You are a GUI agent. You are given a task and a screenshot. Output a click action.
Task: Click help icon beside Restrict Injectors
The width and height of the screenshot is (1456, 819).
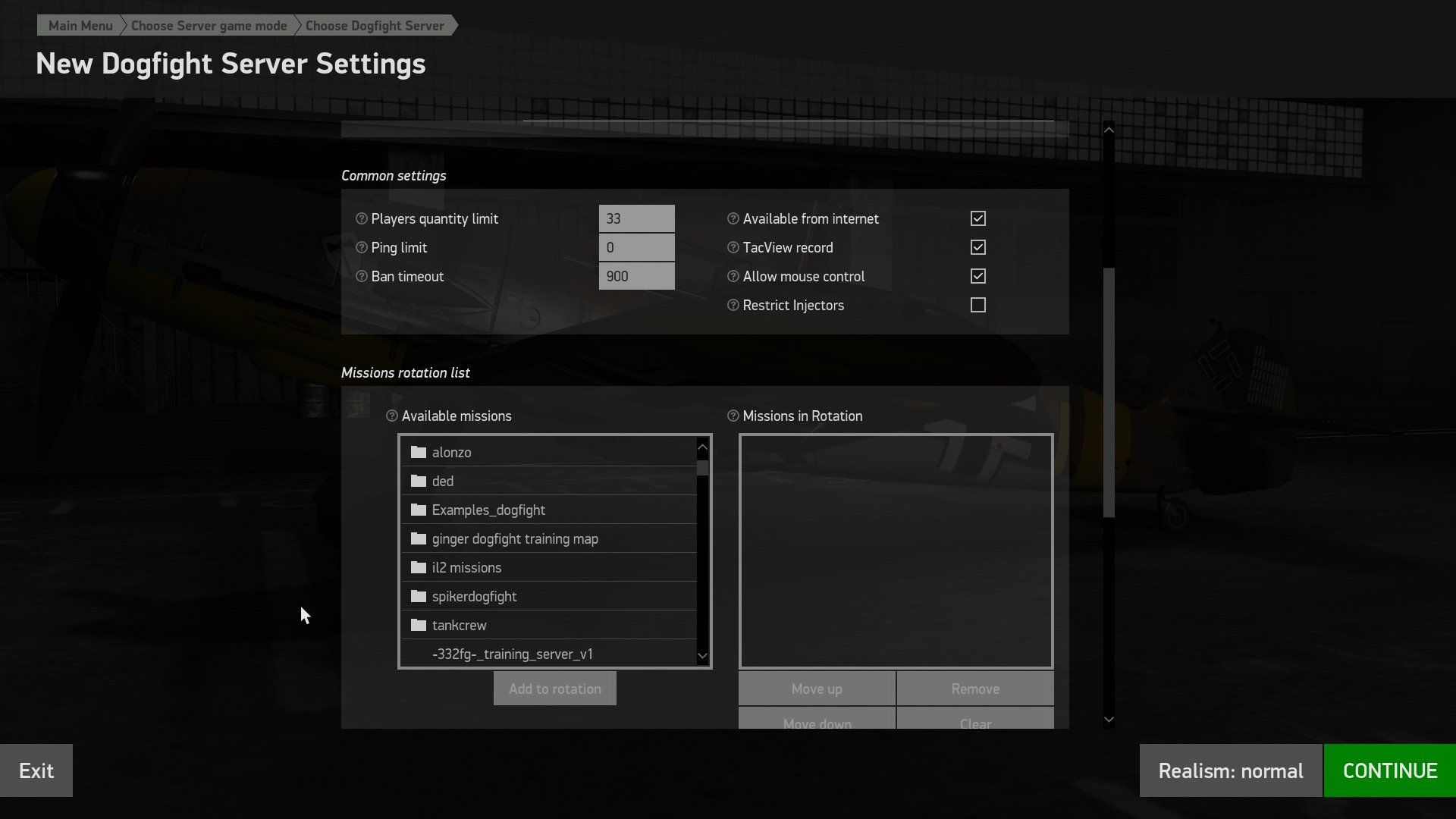coord(733,305)
